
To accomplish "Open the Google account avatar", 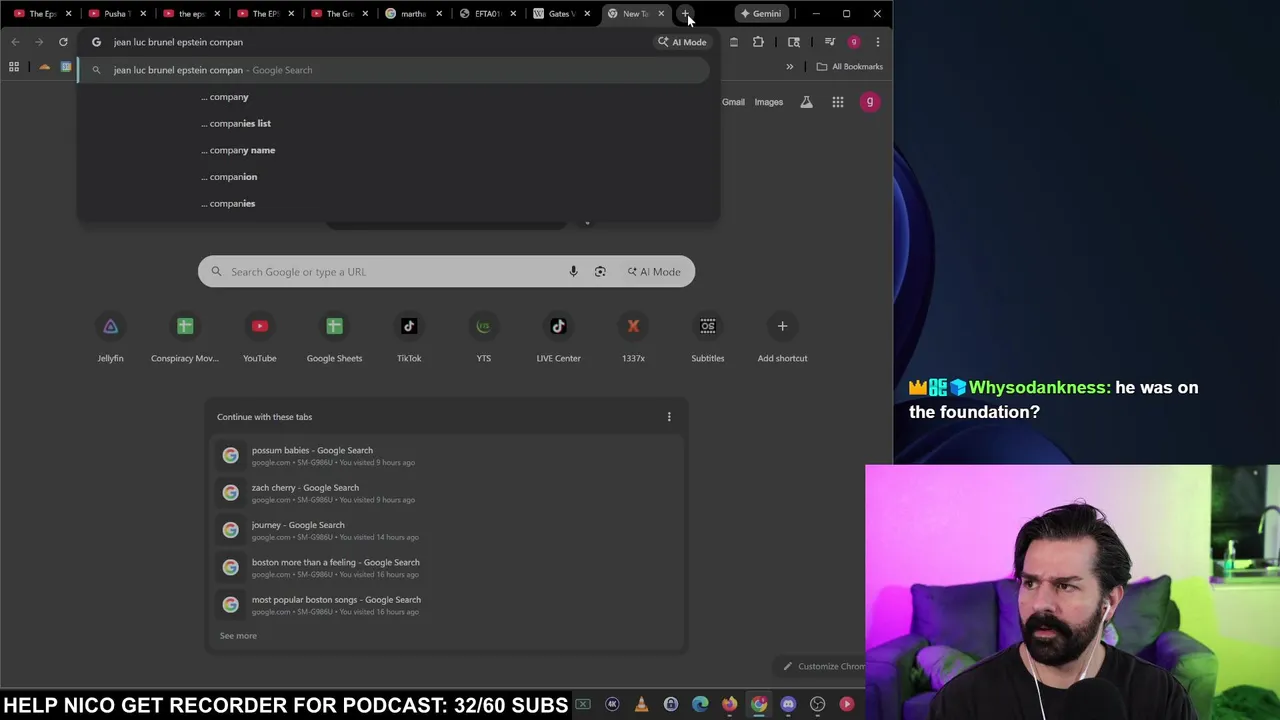I will point(870,102).
